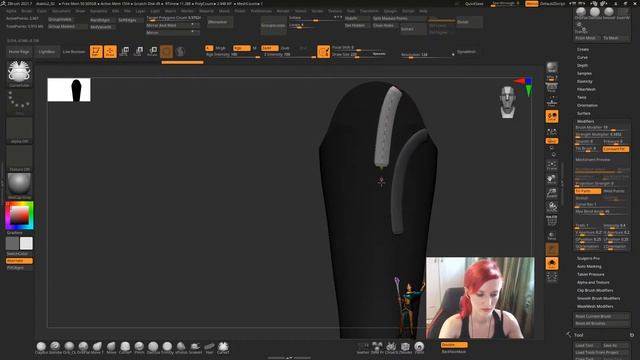Toggle Constant Tilt in Modifiers
Screen dimensions: 640x360
(616, 149)
